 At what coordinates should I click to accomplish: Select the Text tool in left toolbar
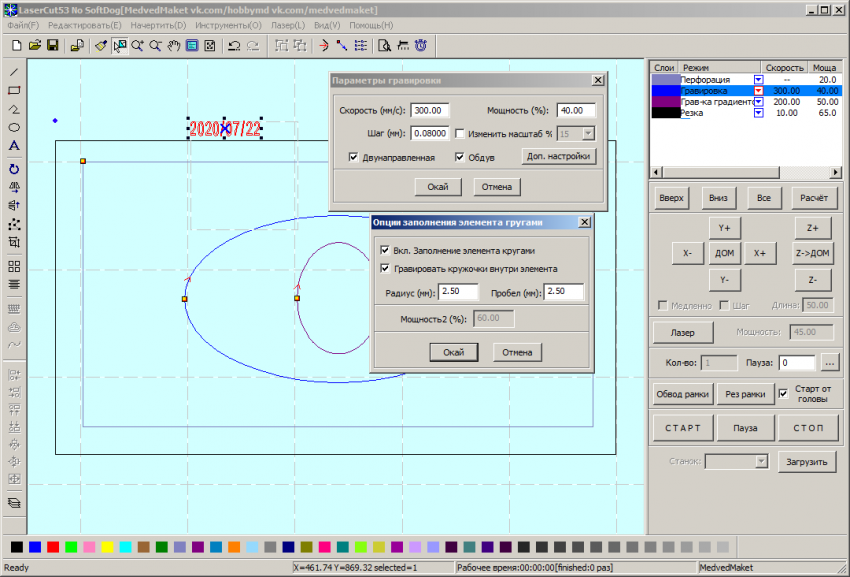click(x=14, y=146)
